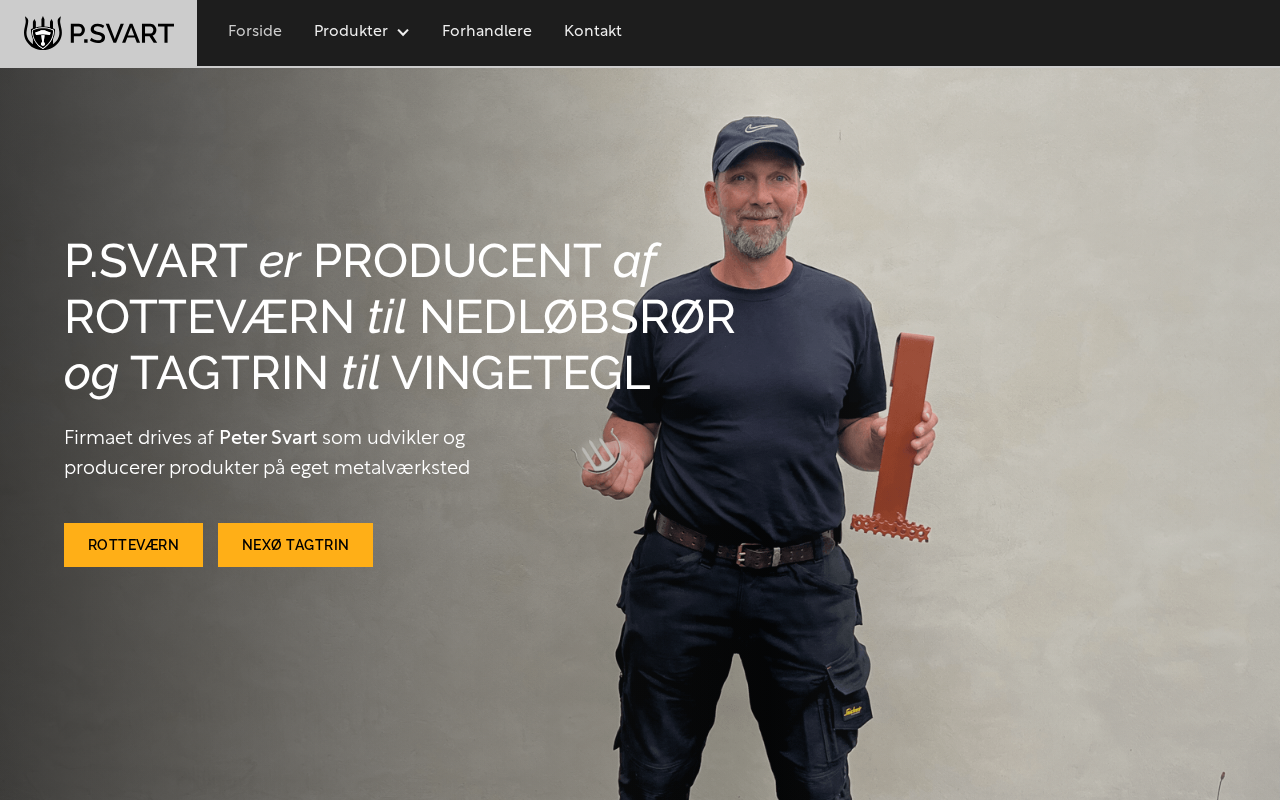Click the yellow Snickers pocket badge
Screen dimensions: 1280x800
[x=852, y=710]
